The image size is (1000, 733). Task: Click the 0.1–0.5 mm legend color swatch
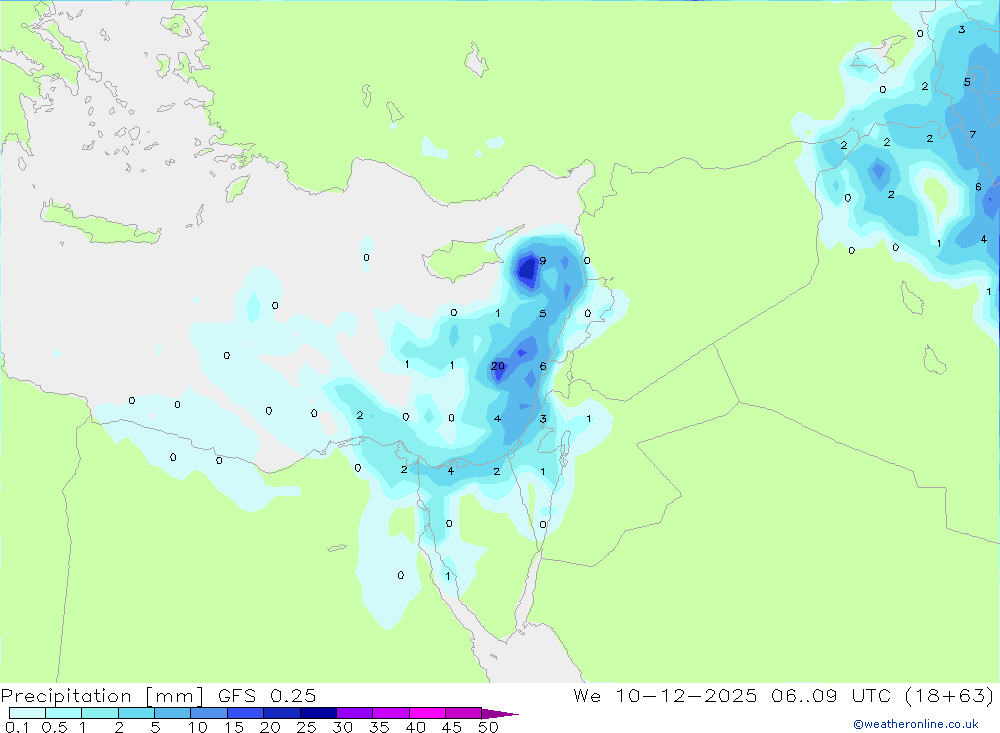27,713
